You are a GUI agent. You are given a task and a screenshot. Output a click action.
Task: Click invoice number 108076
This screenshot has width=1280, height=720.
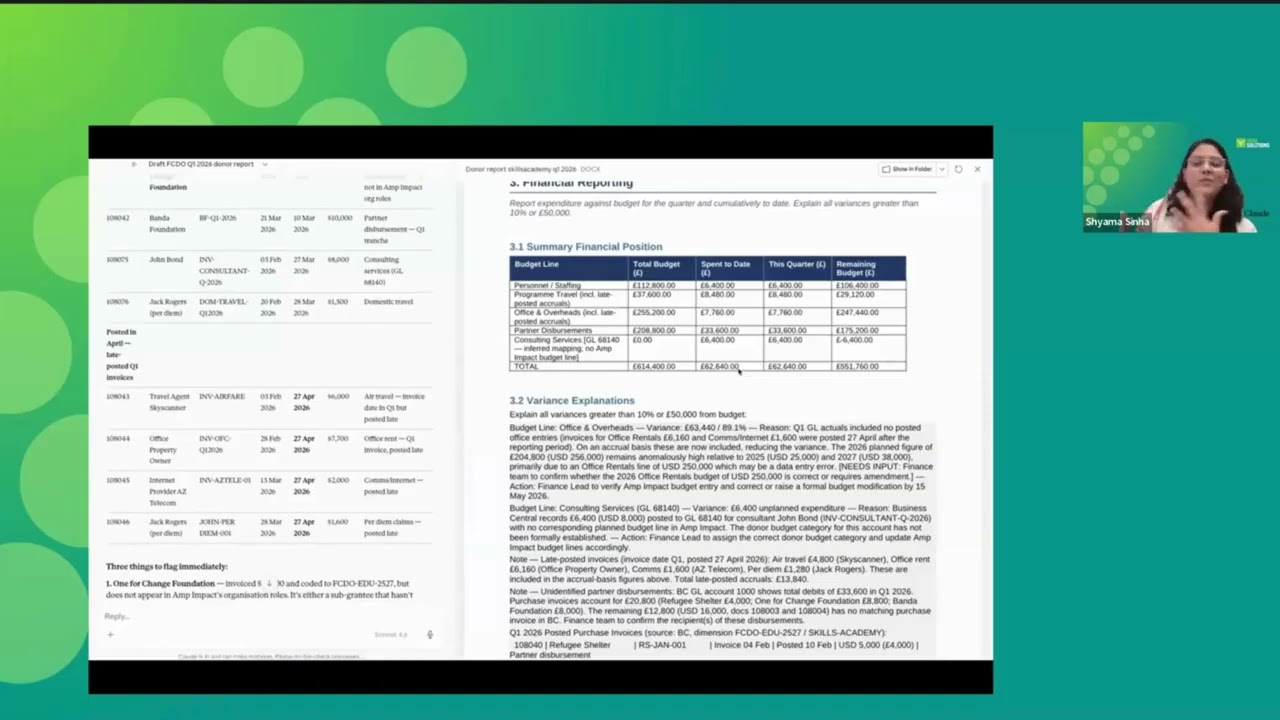(118, 302)
